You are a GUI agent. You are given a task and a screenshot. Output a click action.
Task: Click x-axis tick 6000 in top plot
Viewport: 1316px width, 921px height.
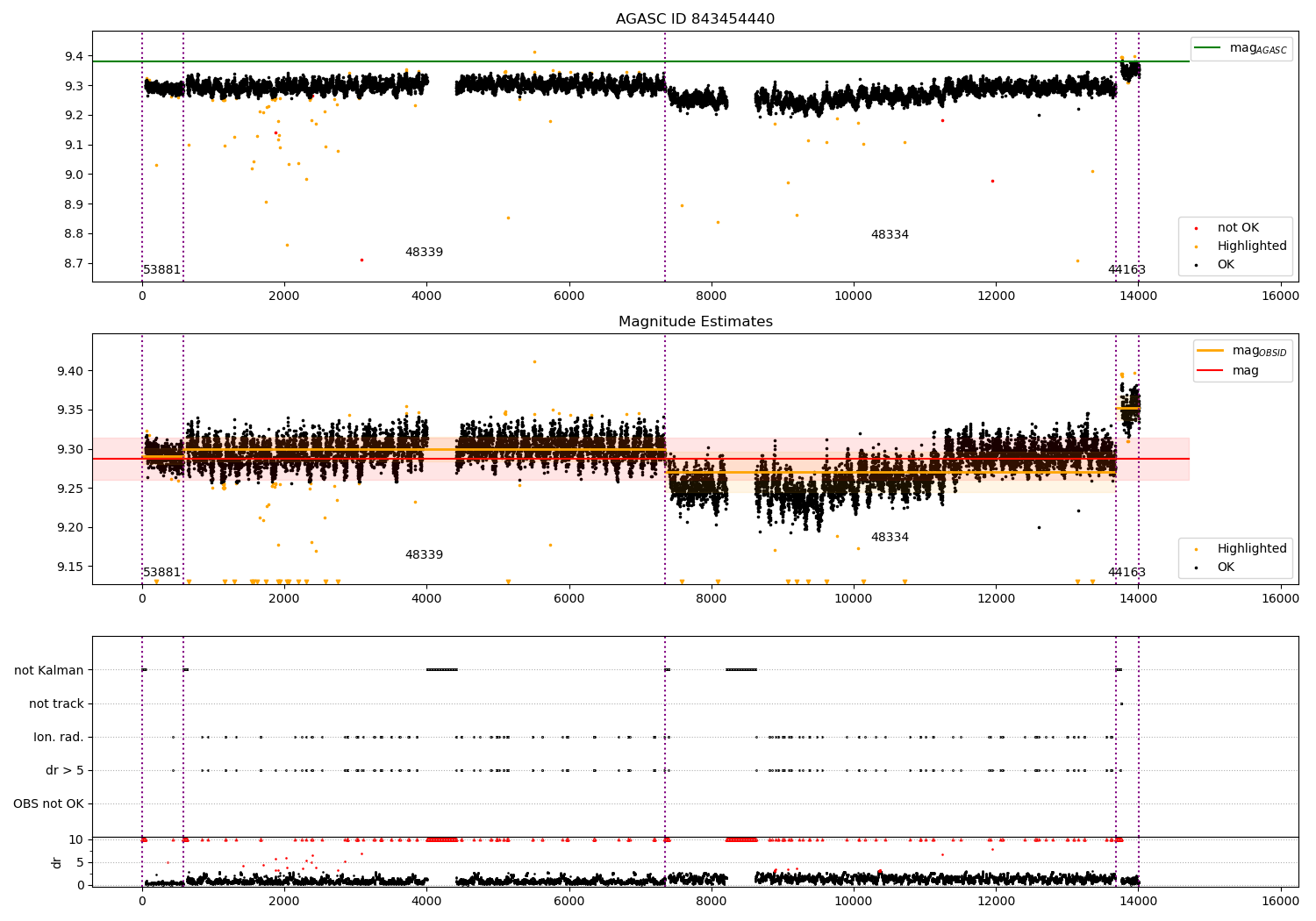(x=569, y=296)
